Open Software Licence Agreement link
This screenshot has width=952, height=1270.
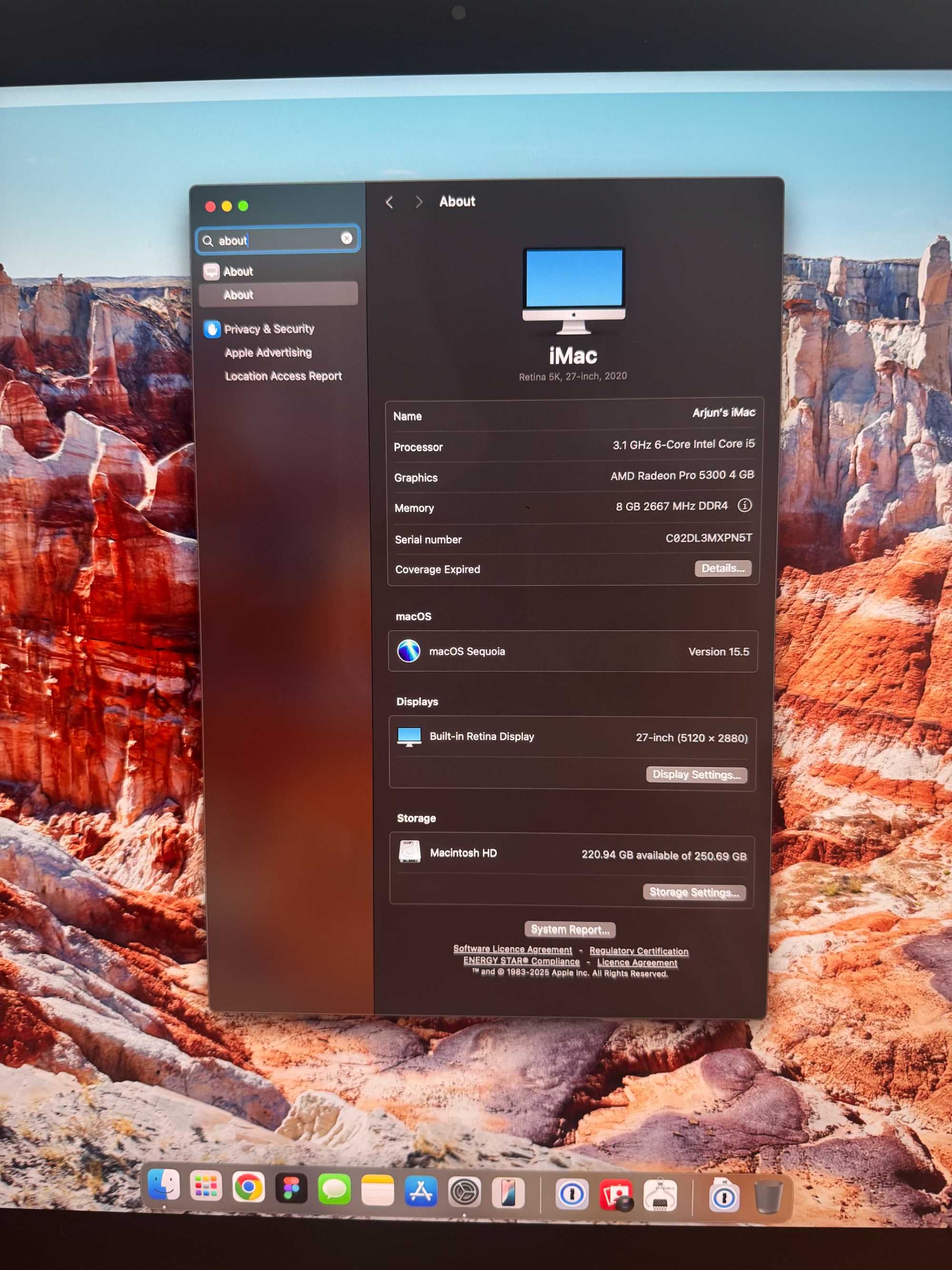click(513, 950)
